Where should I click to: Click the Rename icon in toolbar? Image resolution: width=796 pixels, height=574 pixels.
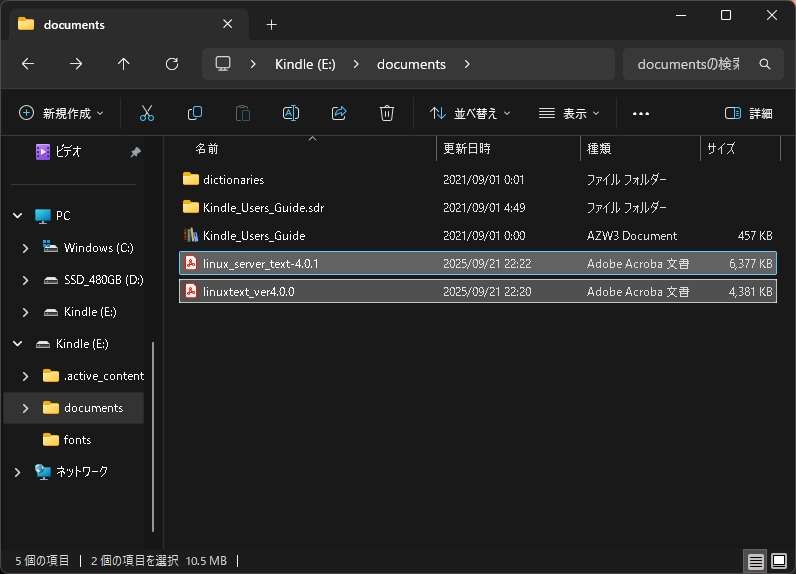[x=291, y=114]
